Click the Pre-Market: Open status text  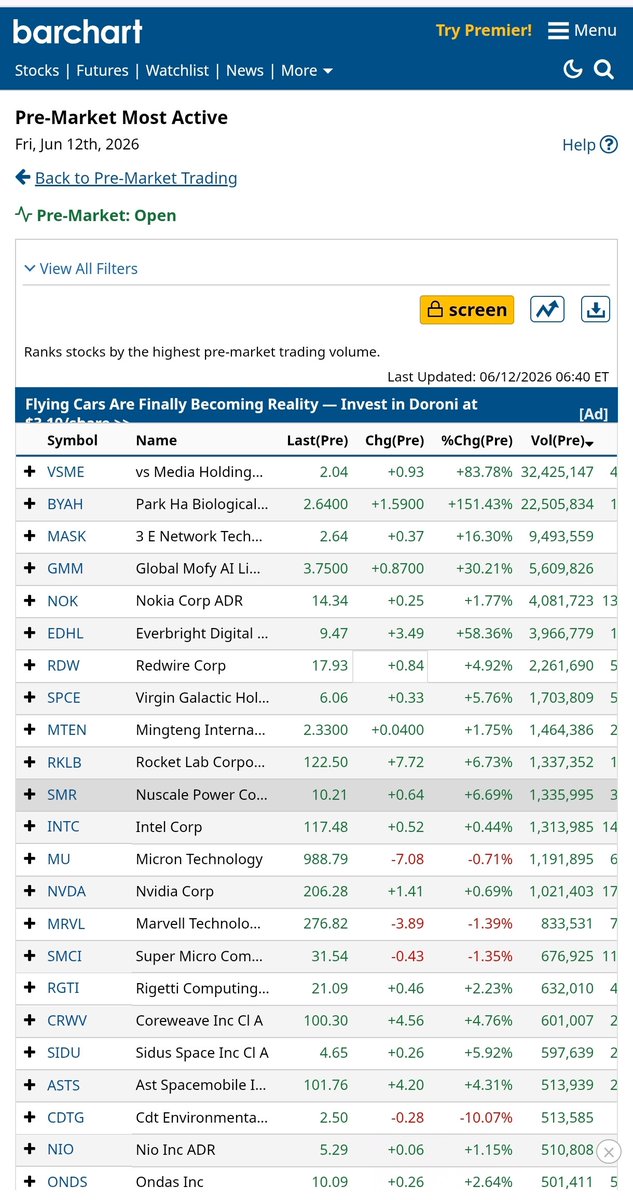[106, 215]
